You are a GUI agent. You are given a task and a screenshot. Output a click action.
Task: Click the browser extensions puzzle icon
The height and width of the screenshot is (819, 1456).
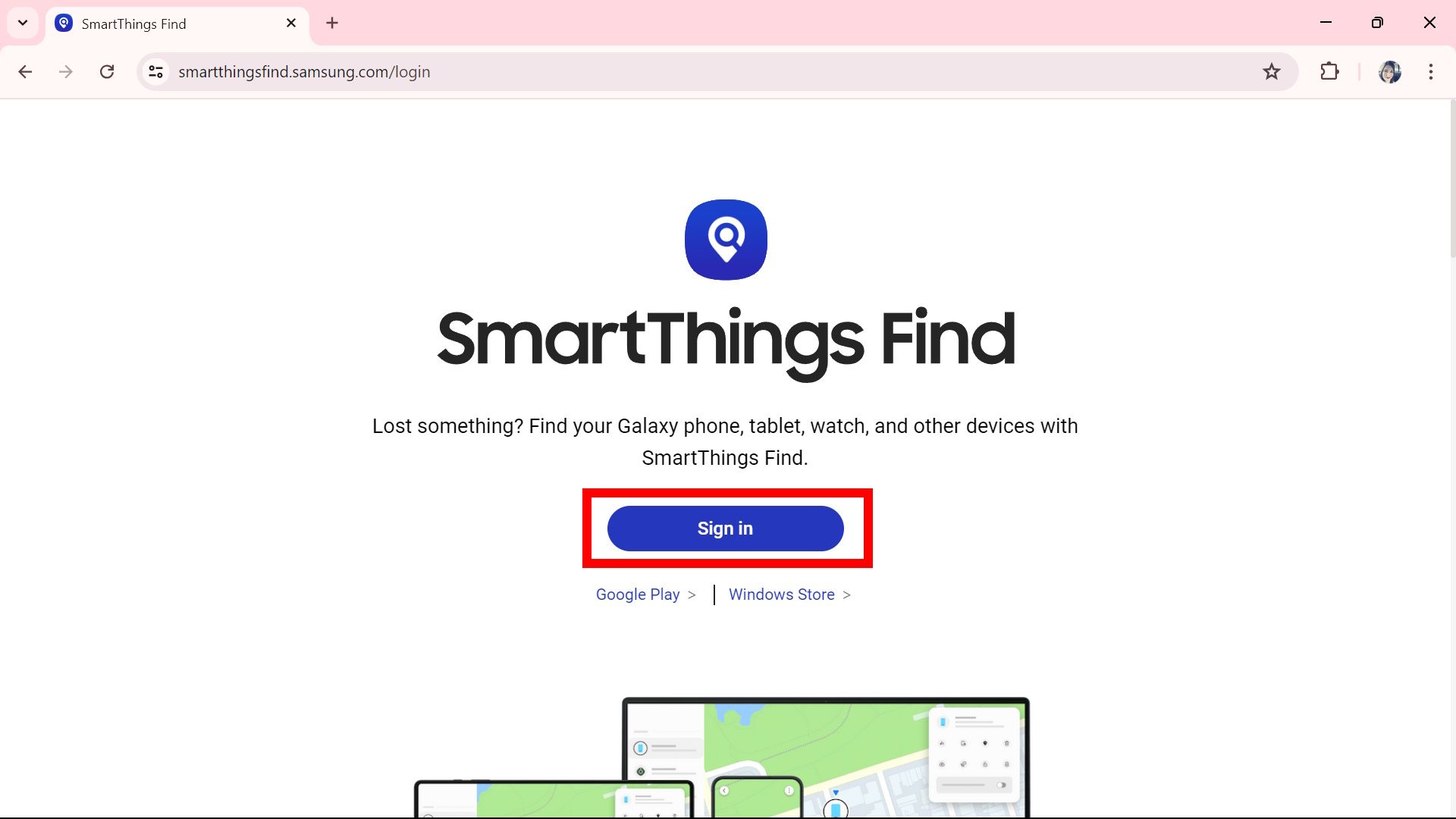click(x=1330, y=71)
